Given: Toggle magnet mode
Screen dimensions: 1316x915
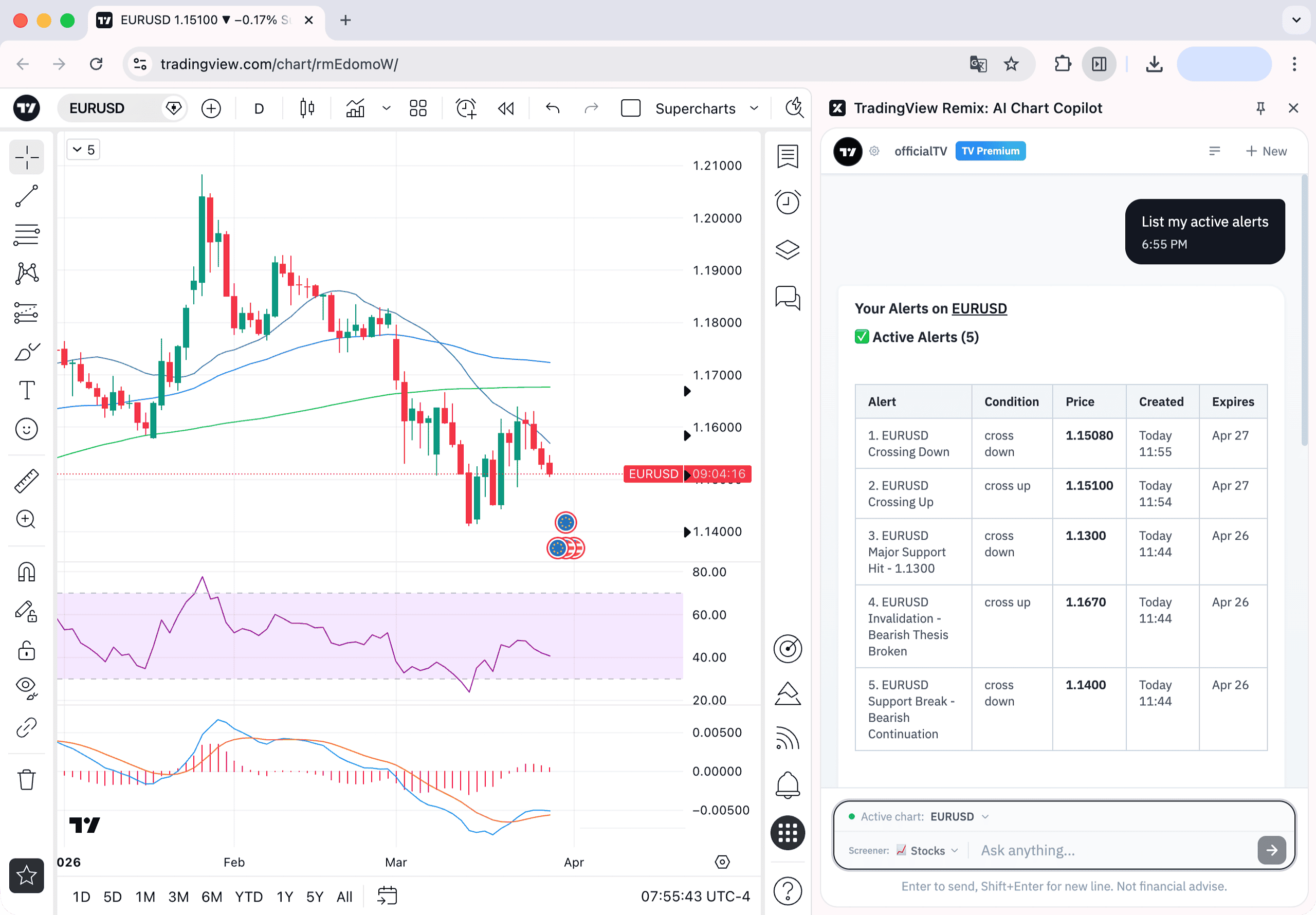Looking at the screenshot, I should tap(26, 572).
